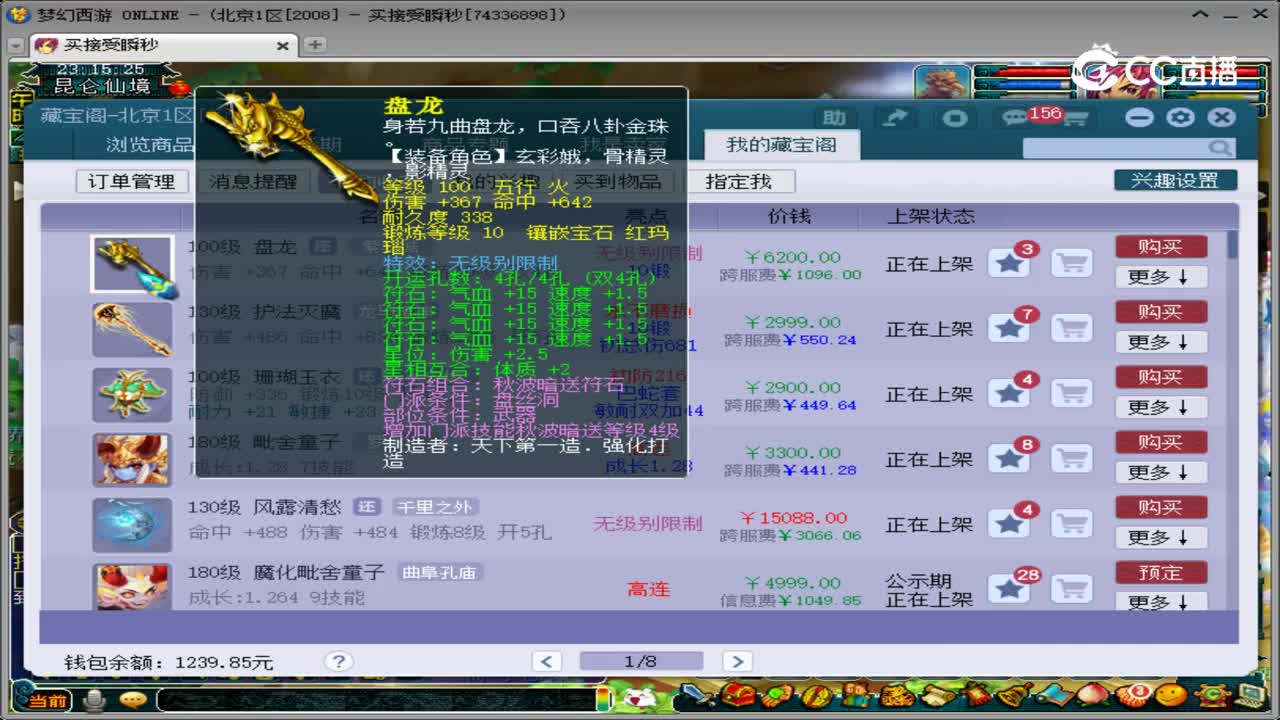Open the 指定我 sub-tab
This screenshot has width=1280, height=720.
click(x=739, y=181)
